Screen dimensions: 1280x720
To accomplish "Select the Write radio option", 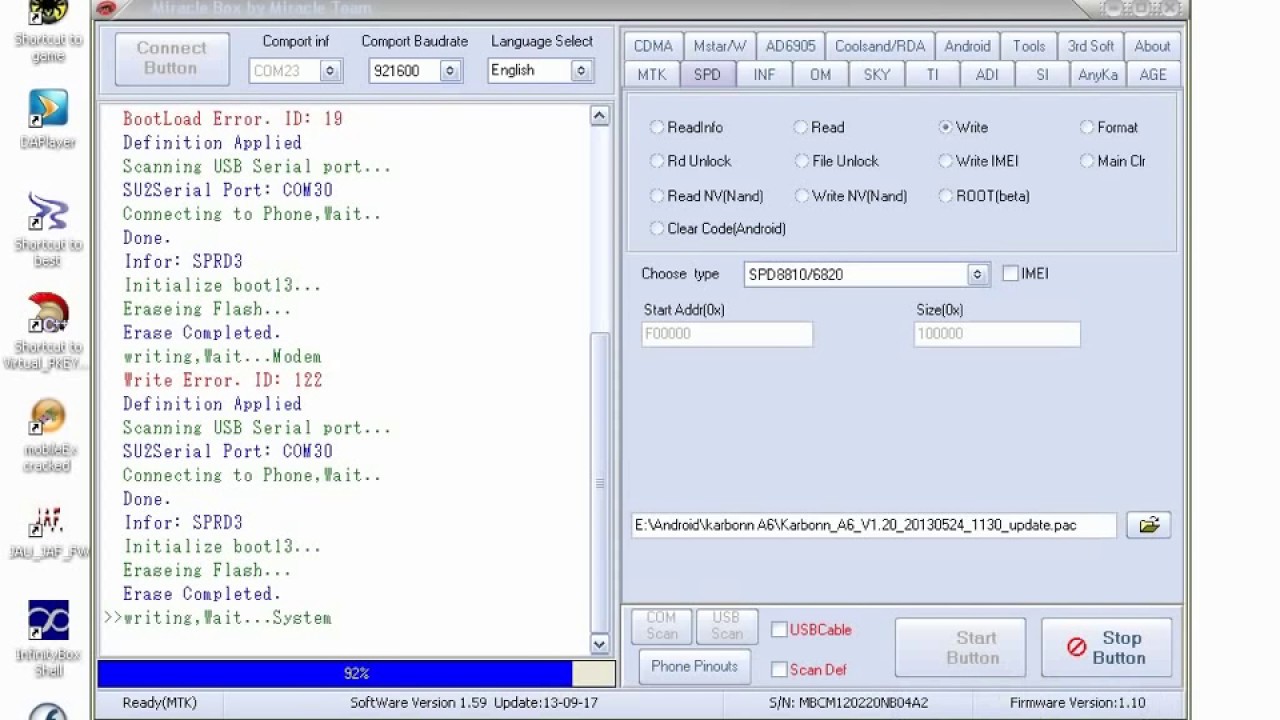I will click(x=963, y=127).
